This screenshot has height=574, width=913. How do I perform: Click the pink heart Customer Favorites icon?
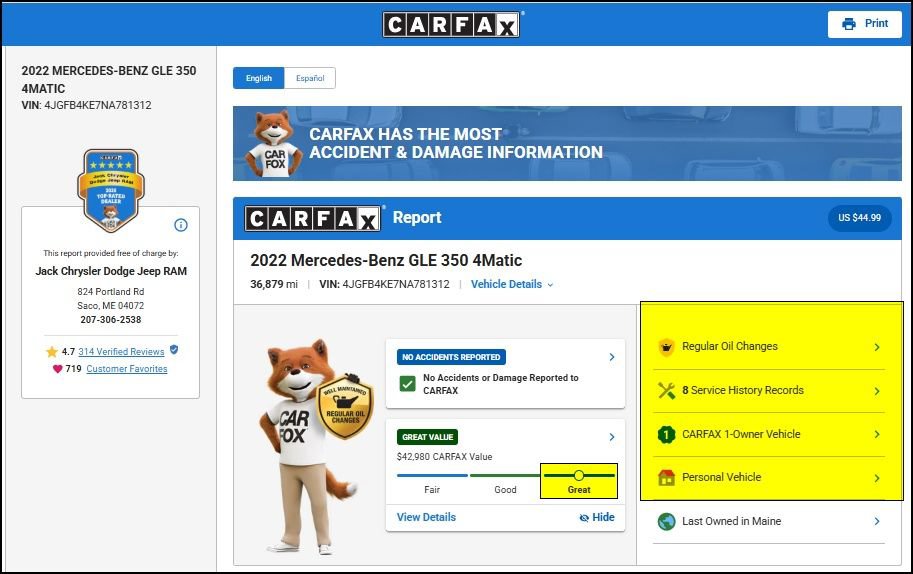57,369
